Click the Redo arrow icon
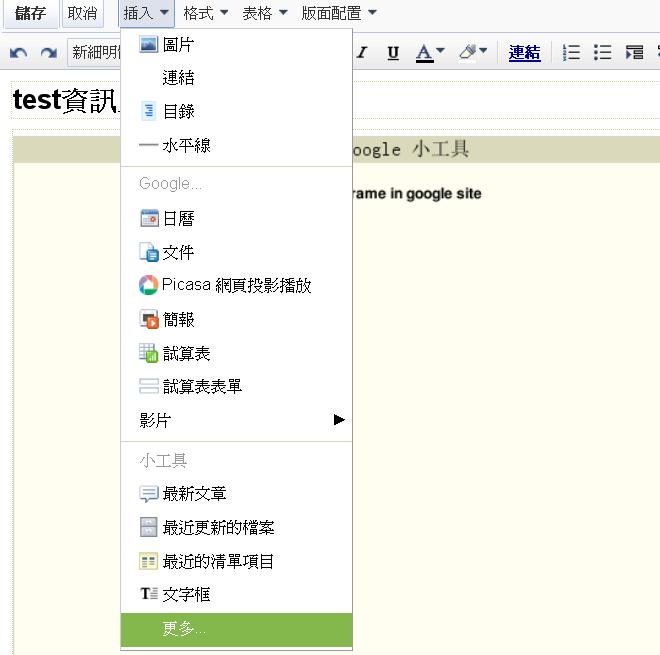The height and width of the screenshot is (655, 660). (49, 53)
